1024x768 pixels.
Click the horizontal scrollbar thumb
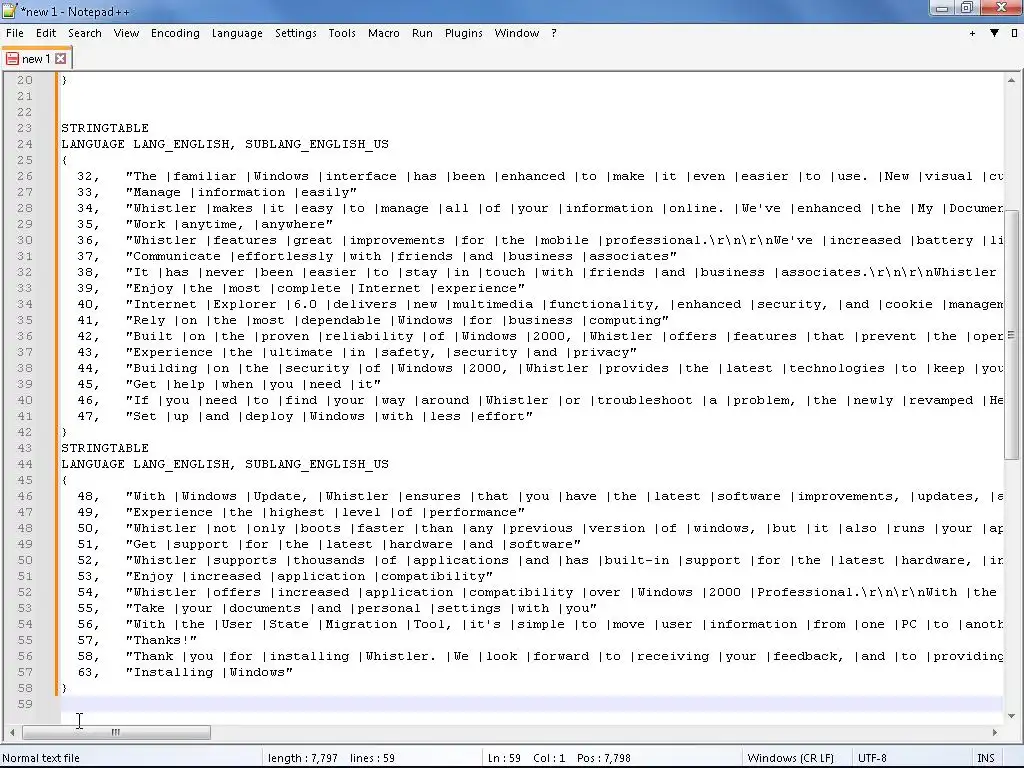(x=116, y=732)
